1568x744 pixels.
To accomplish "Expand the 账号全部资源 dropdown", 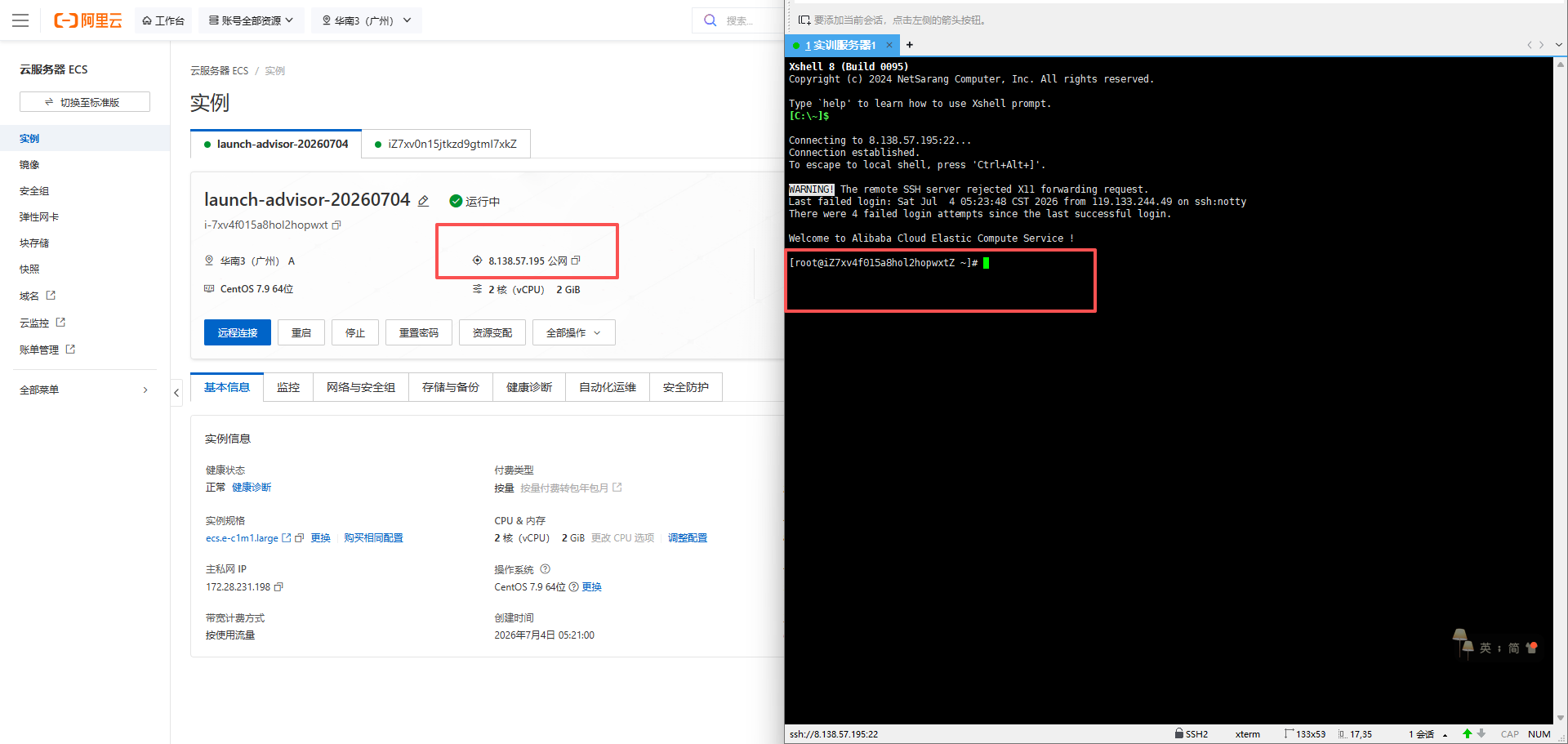I will tap(252, 20).
